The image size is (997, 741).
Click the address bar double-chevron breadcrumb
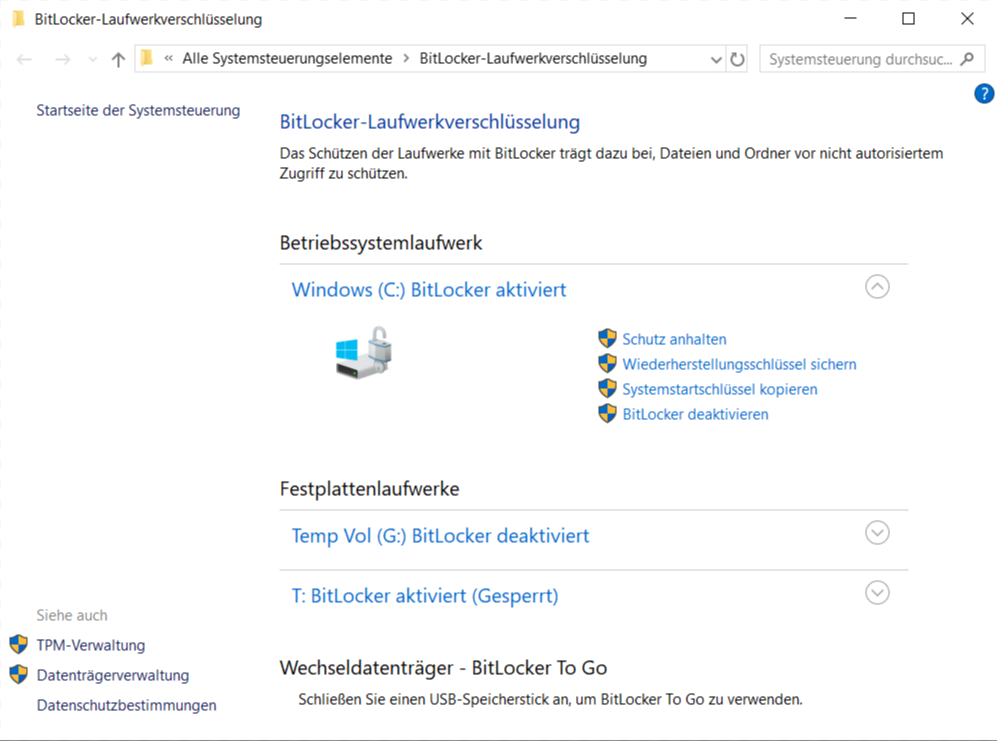coord(168,59)
